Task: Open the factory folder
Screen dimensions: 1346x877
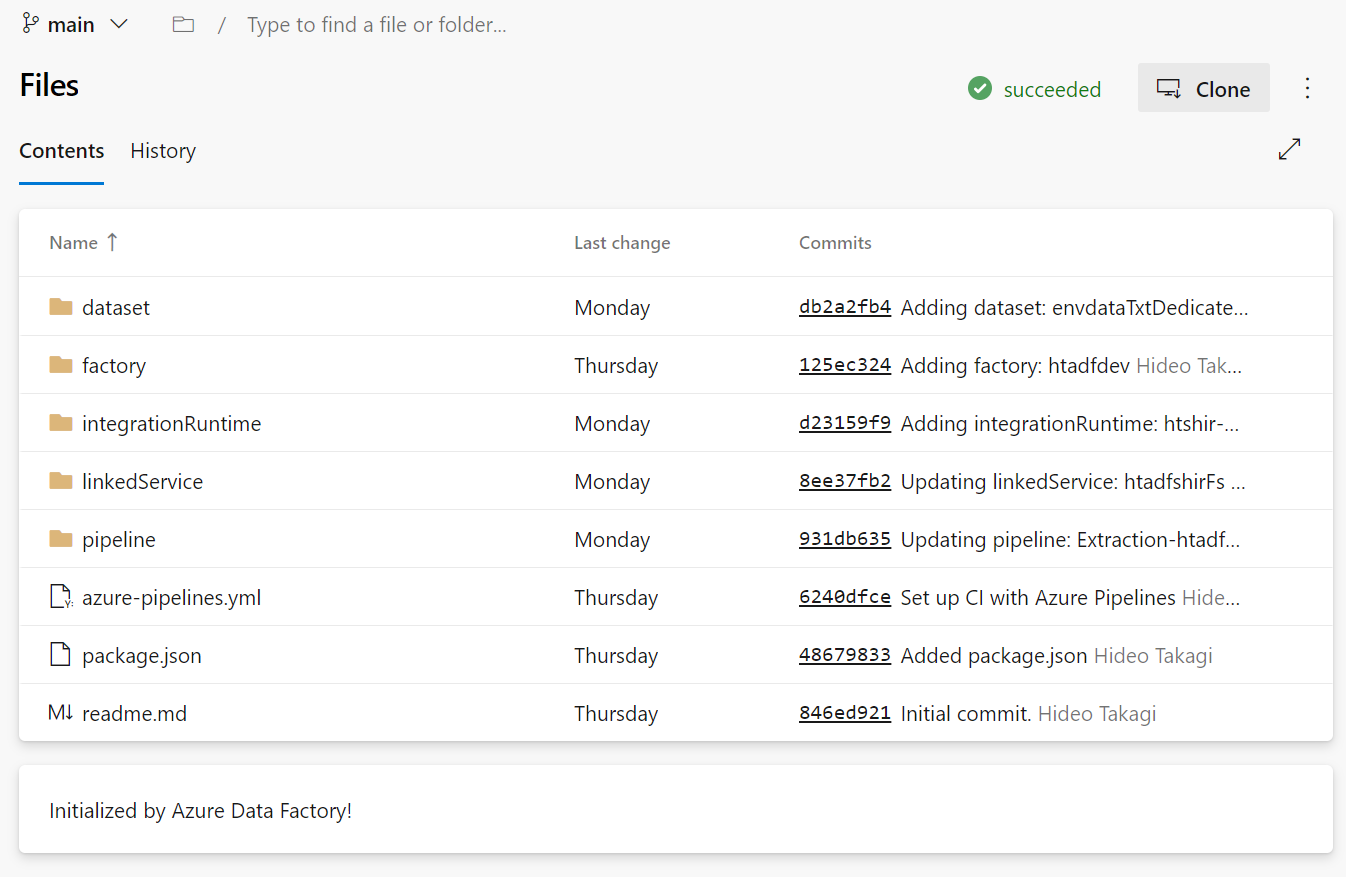Action: 114,365
